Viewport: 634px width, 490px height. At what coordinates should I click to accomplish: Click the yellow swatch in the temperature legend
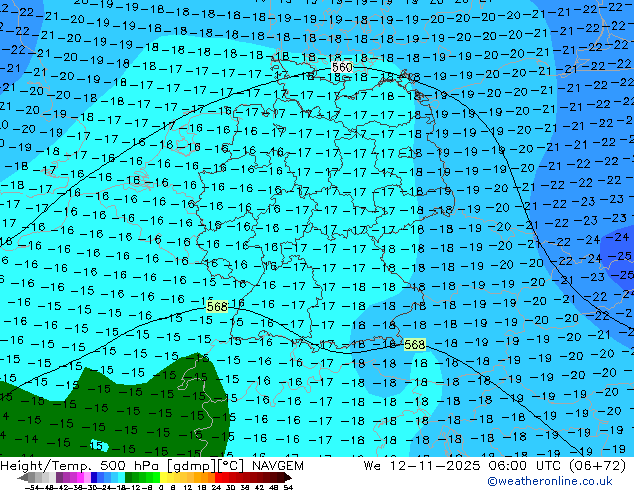(x=163, y=477)
